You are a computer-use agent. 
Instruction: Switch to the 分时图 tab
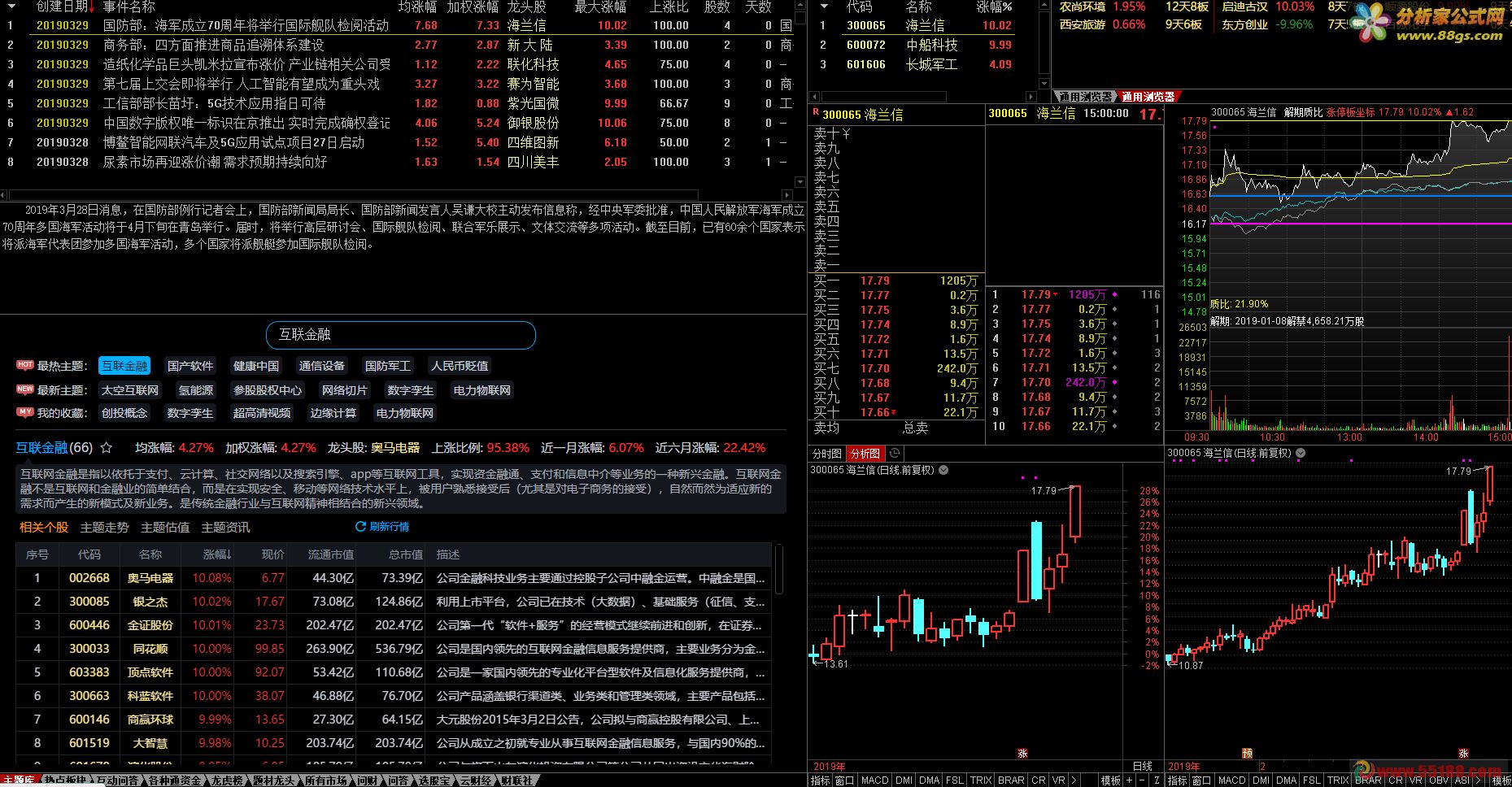pos(827,454)
